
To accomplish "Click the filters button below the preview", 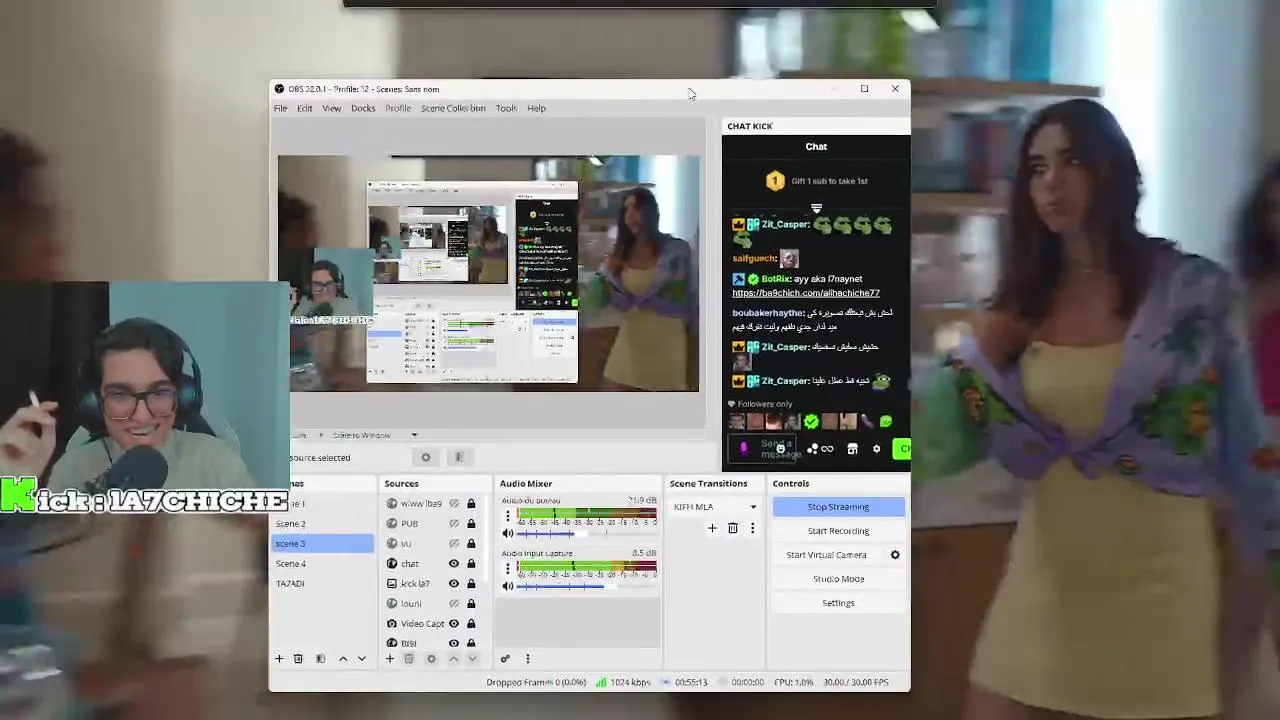I will tap(459, 457).
